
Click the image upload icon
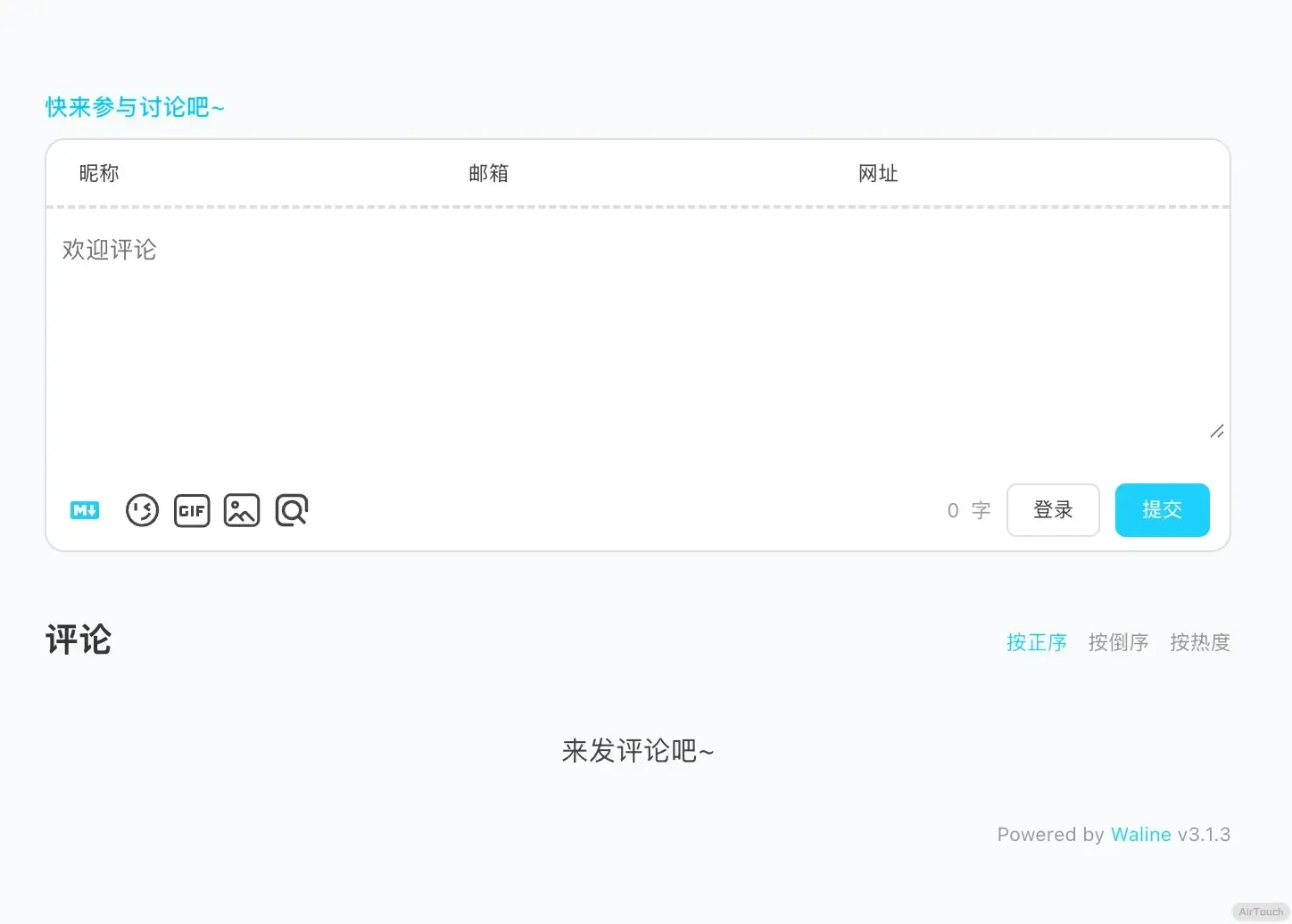pos(242,510)
